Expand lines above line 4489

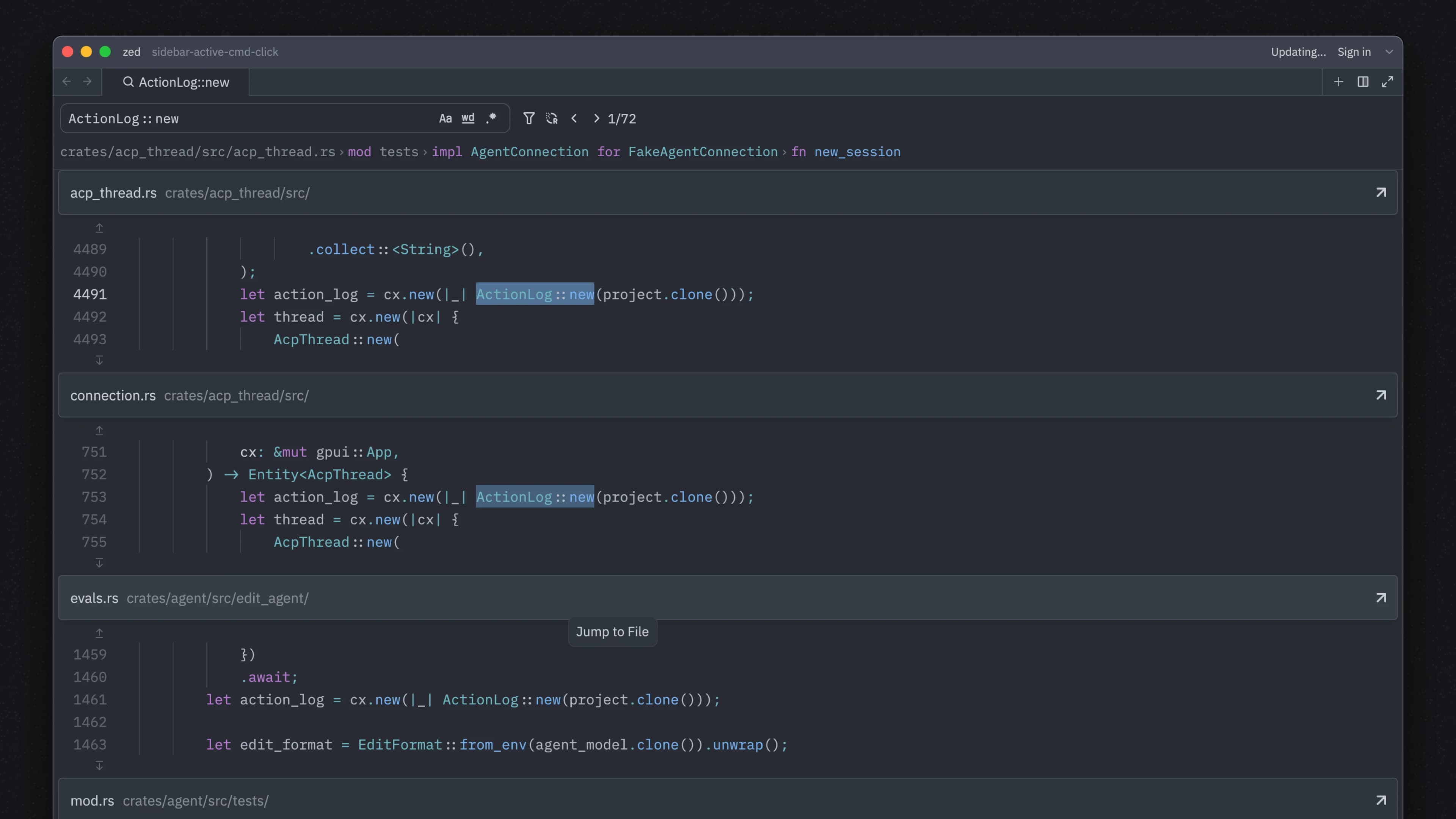(x=99, y=228)
